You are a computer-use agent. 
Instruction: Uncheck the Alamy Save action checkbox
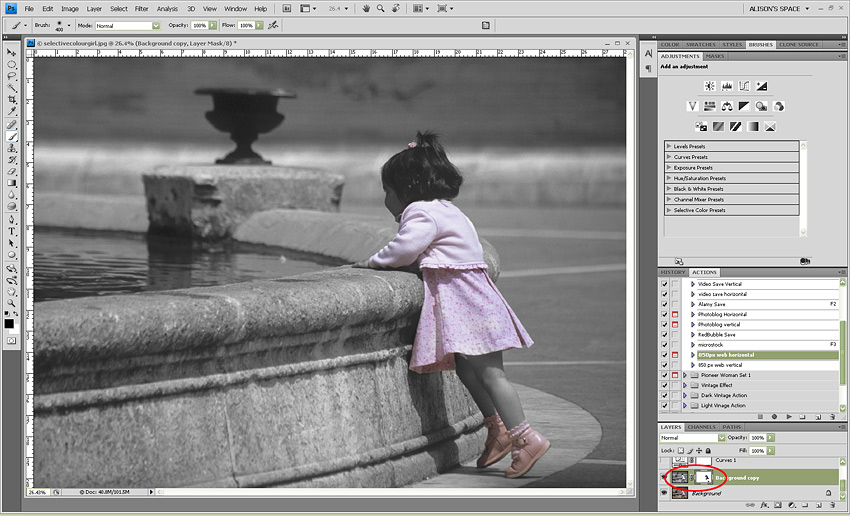665,304
